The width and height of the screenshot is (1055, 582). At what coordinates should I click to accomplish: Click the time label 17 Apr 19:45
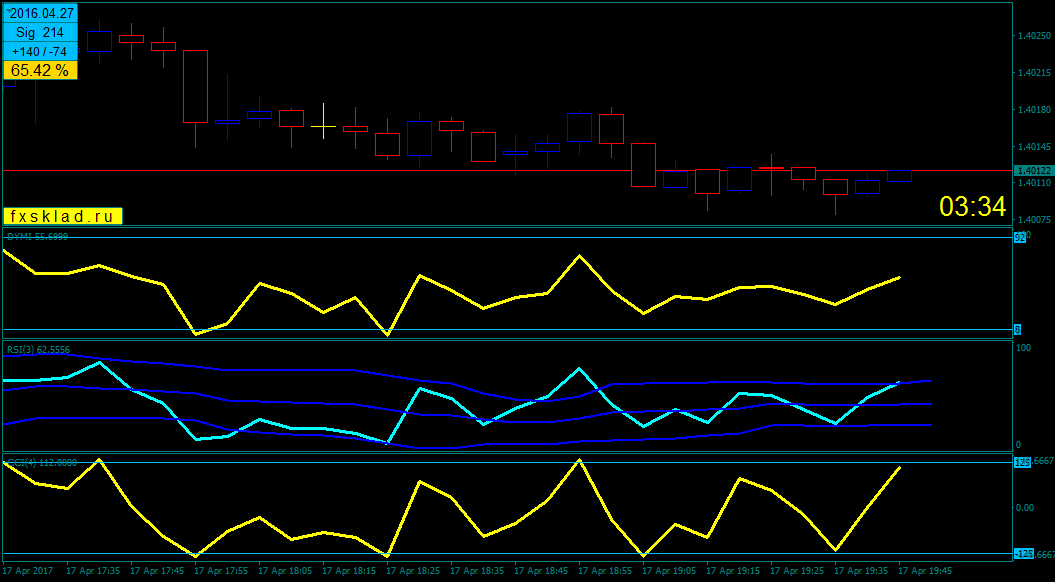[x=925, y=571]
